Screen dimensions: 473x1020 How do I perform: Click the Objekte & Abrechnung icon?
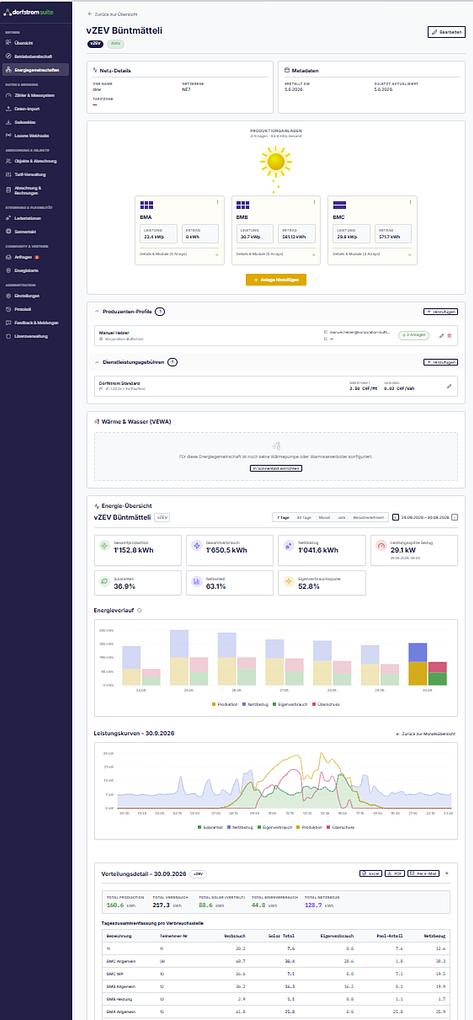pyautogui.click(x=8, y=161)
